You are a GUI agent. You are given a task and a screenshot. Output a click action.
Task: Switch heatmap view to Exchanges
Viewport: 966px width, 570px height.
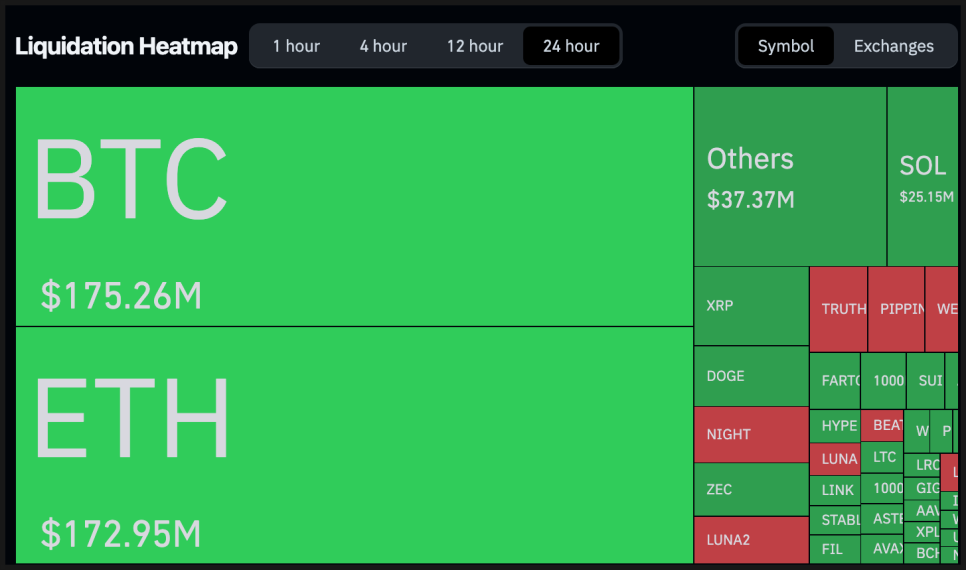pyautogui.click(x=893, y=46)
